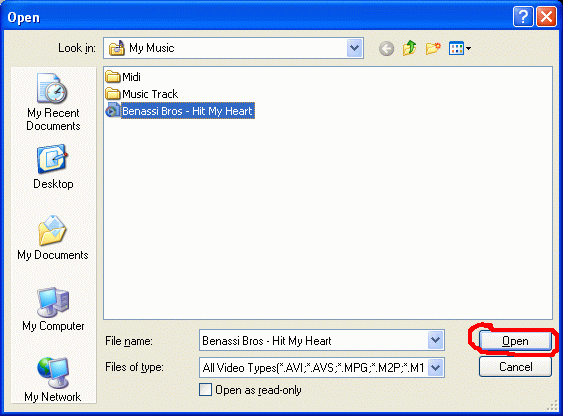Go up one folder level

pyautogui.click(x=409, y=48)
